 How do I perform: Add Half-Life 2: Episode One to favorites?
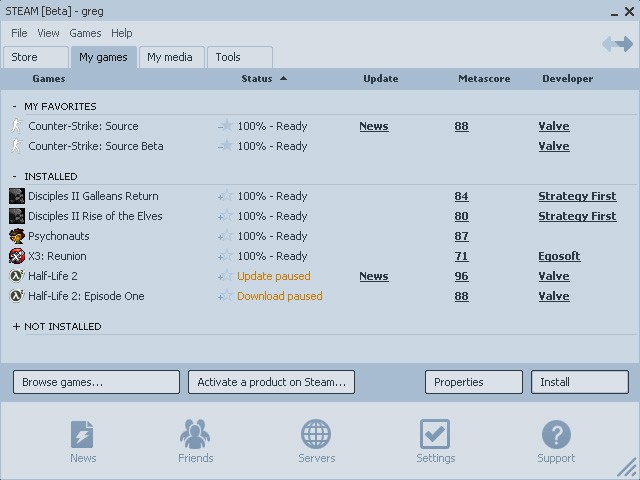point(226,296)
